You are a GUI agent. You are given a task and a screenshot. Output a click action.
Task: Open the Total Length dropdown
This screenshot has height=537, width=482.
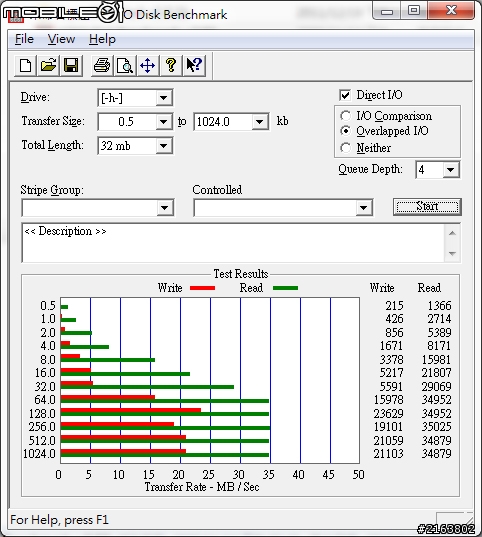point(164,146)
